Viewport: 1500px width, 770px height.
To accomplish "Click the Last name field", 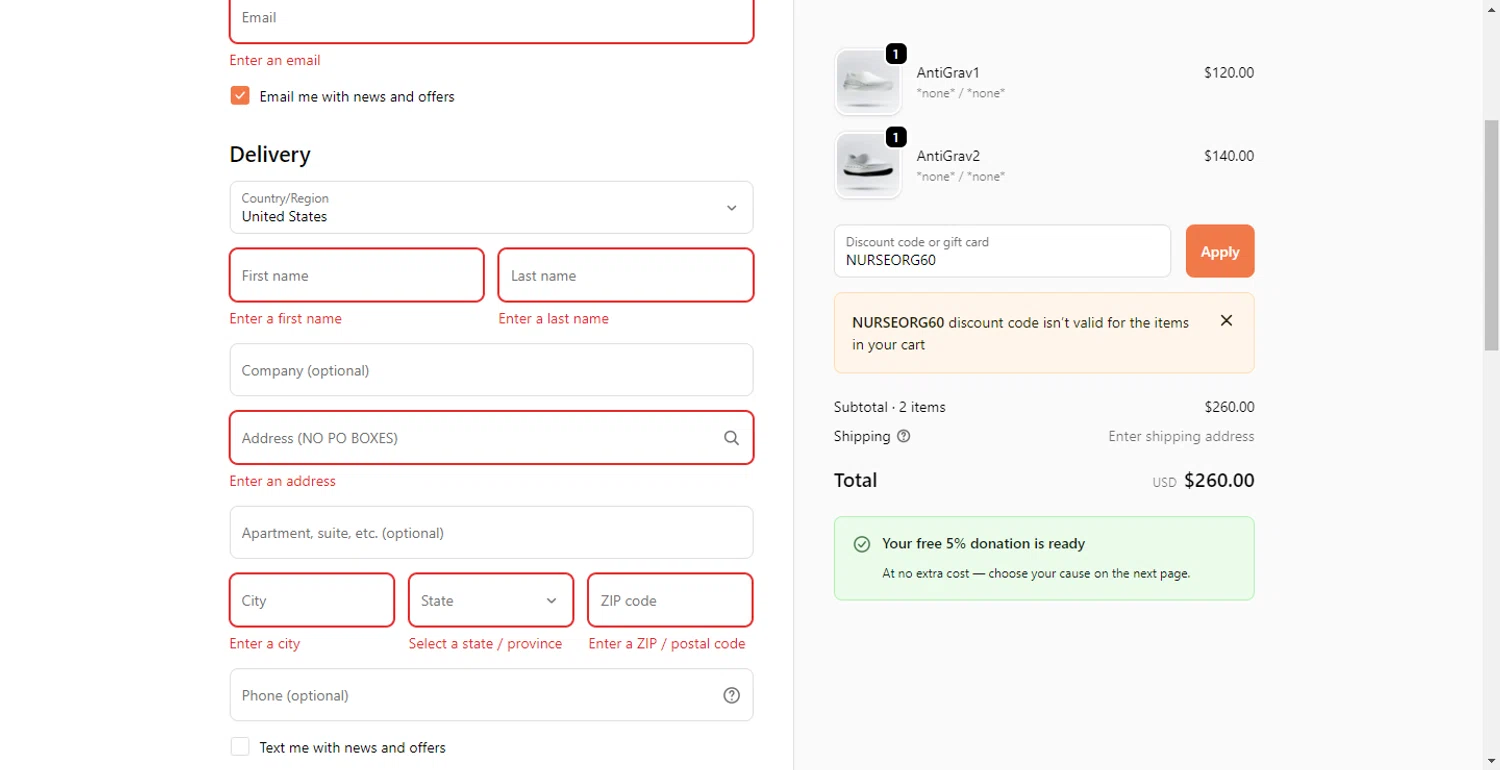I will (626, 275).
